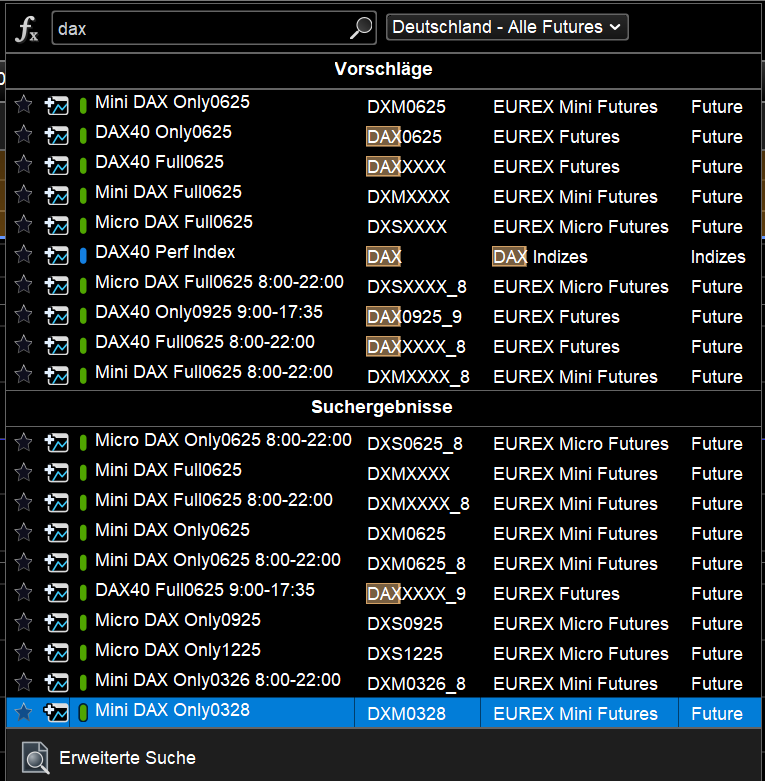Viewport: 765px width, 781px height.
Task: Choose Micro DAX Full0625 8:00-22:00
Action: tap(219, 282)
